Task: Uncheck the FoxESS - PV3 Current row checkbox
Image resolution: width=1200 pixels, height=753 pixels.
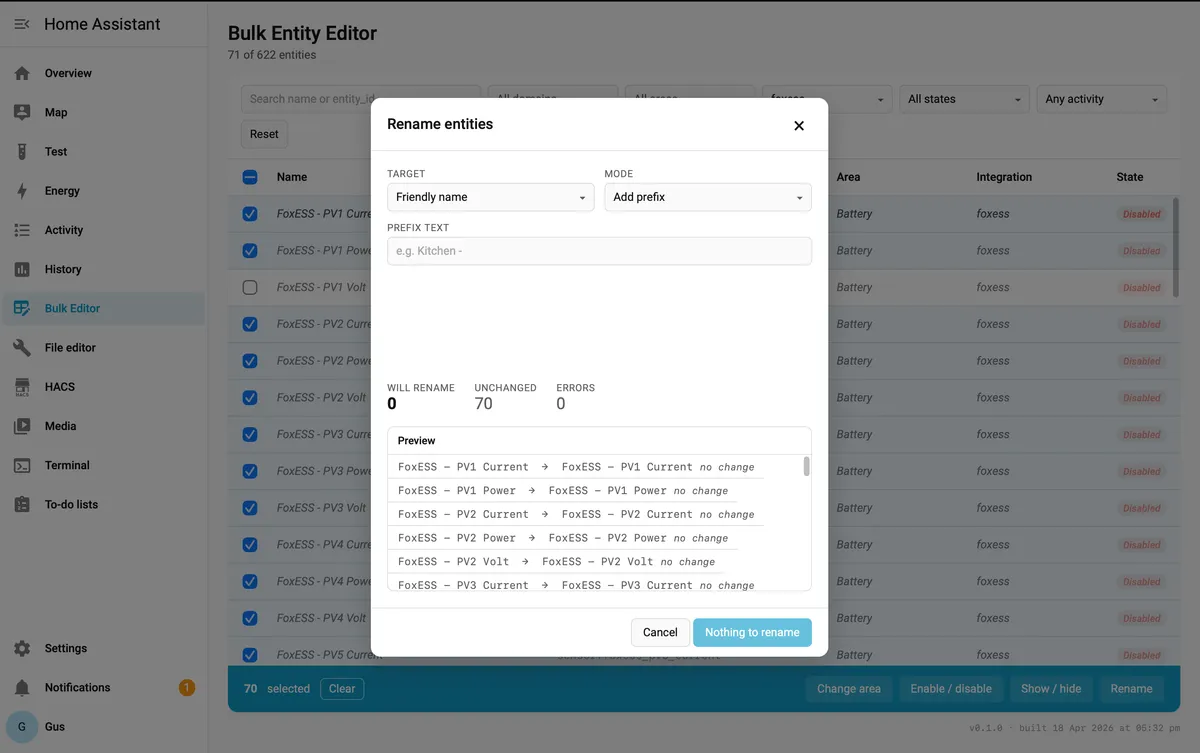Action: (x=250, y=434)
